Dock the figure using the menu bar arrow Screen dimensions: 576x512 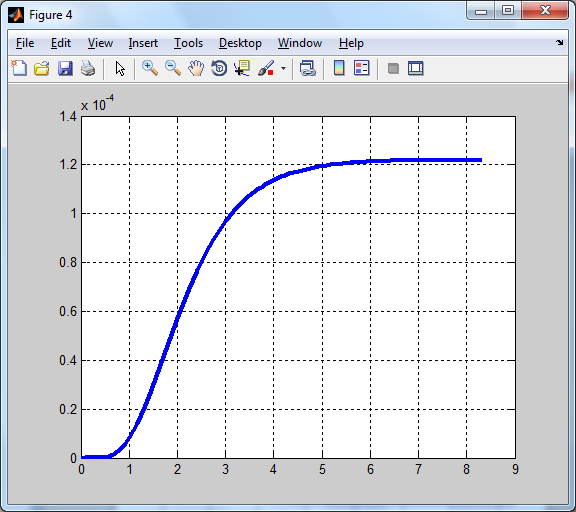tap(559, 43)
